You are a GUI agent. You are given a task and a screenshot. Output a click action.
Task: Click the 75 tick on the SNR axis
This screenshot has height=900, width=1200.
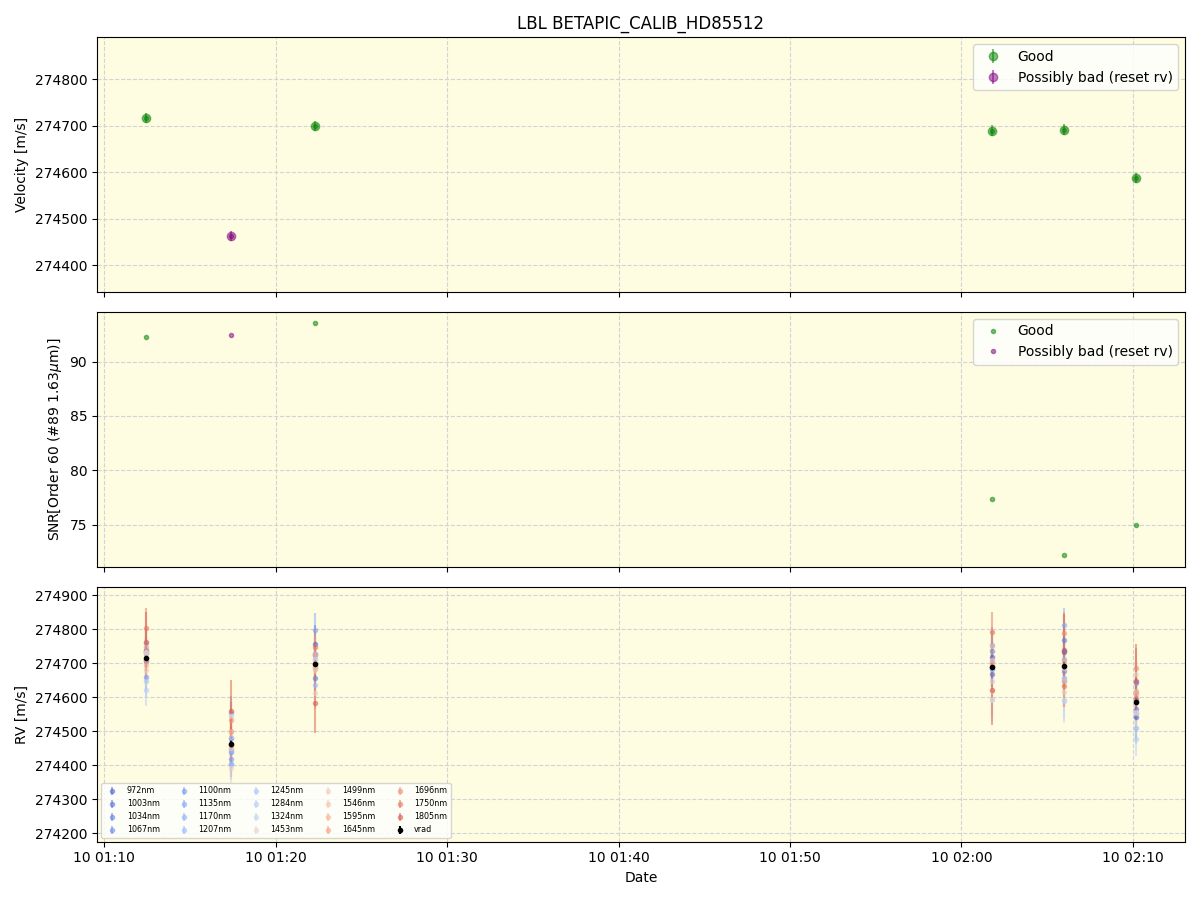[80, 526]
